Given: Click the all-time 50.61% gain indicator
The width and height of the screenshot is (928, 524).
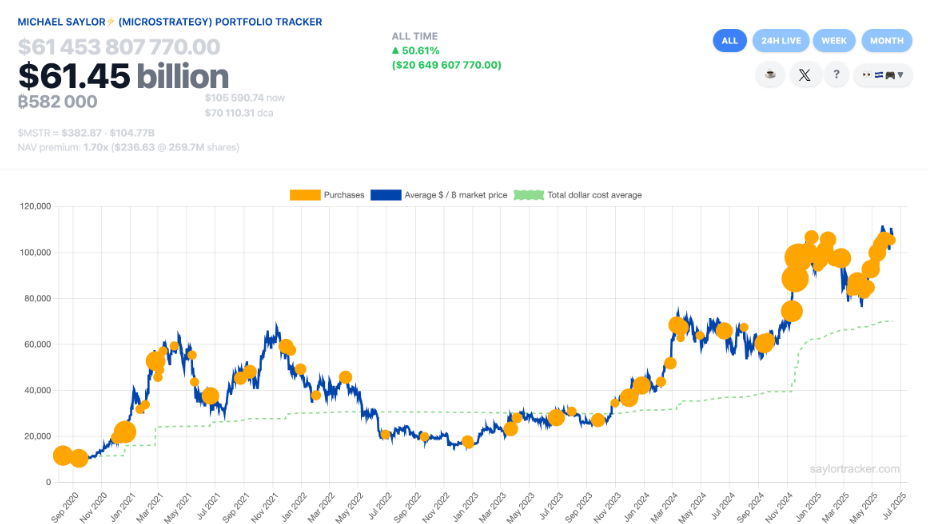Looking at the screenshot, I should coord(416,50).
